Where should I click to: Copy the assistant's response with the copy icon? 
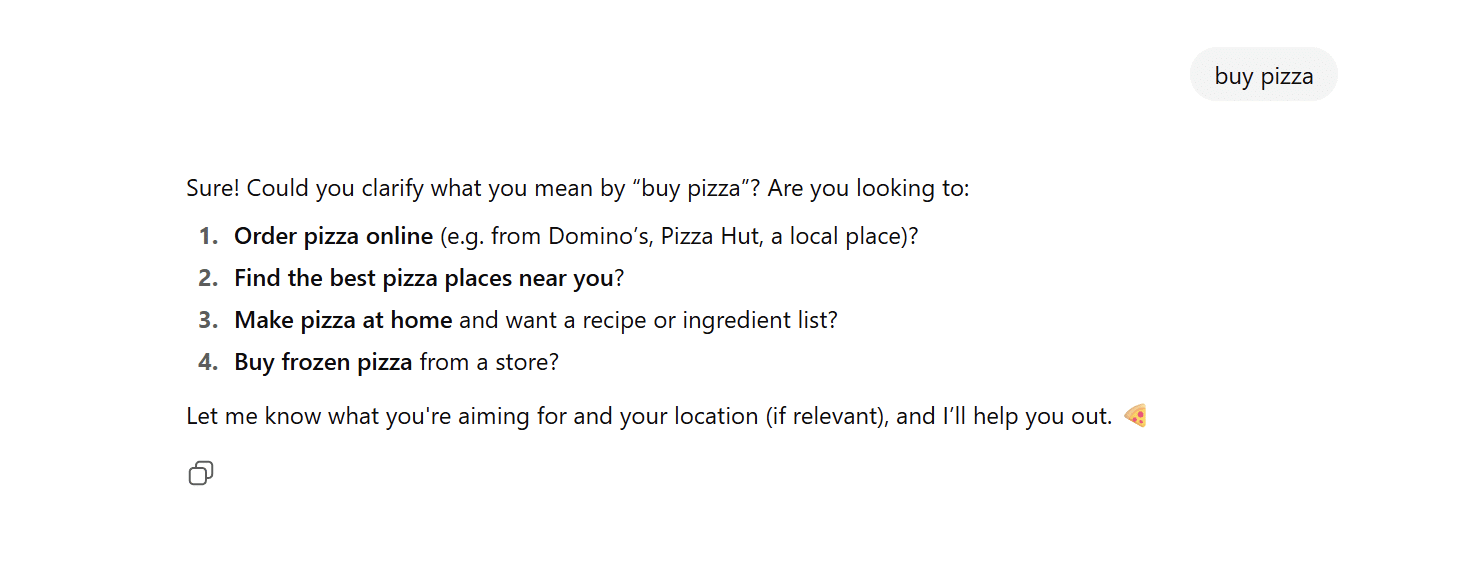pos(201,473)
